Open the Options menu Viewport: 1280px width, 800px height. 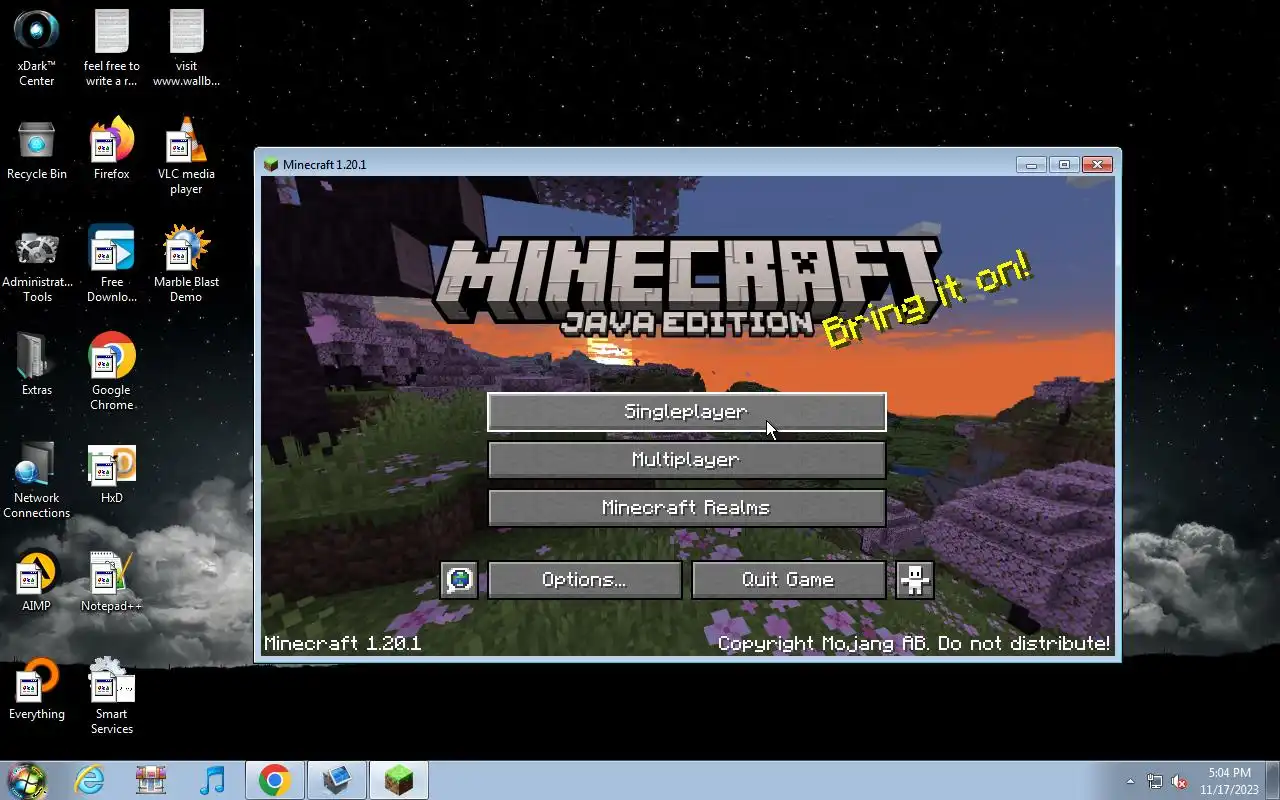tap(584, 580)
